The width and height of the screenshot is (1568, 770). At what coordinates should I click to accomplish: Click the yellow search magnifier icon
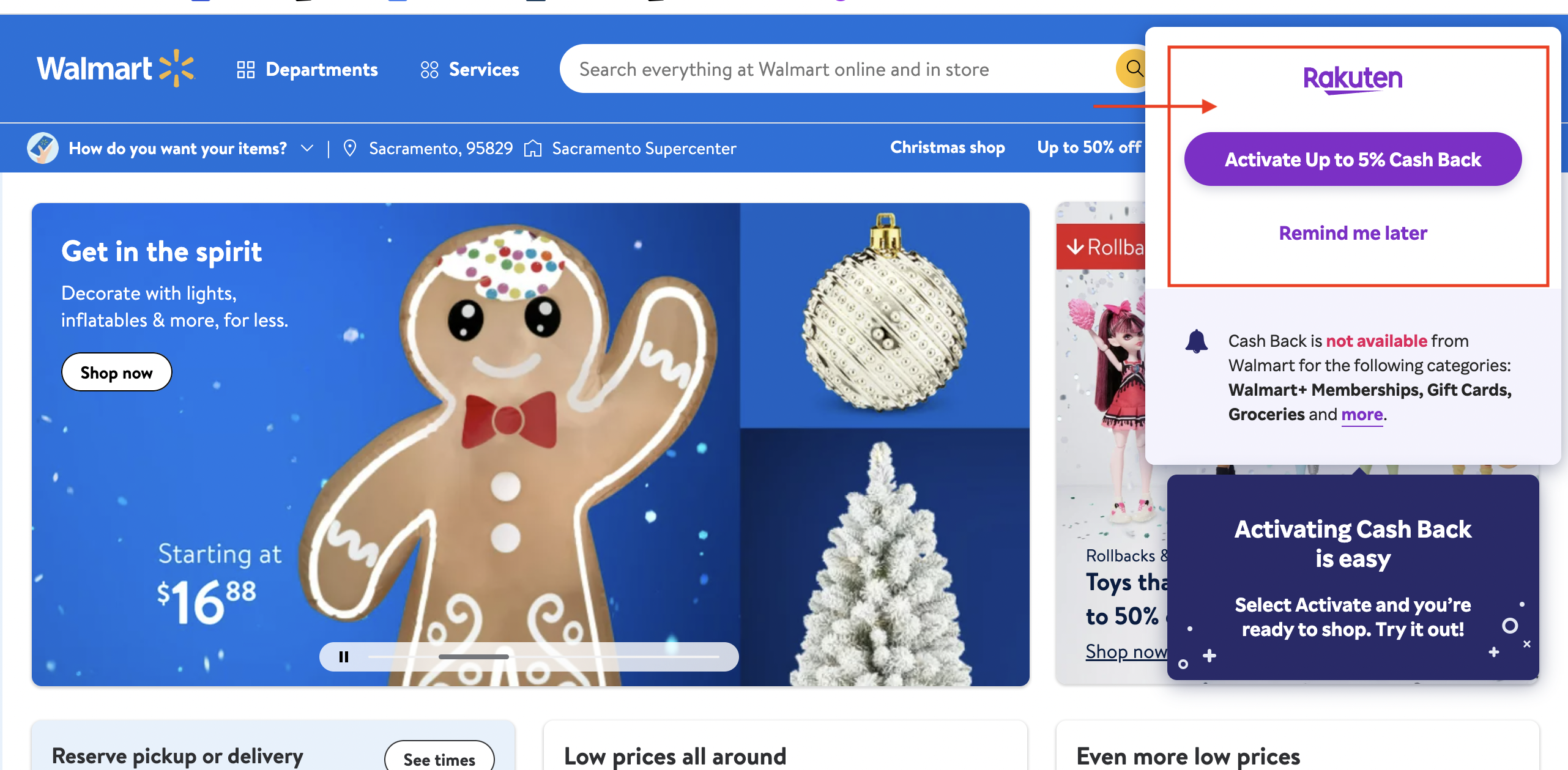[1133, 68]
